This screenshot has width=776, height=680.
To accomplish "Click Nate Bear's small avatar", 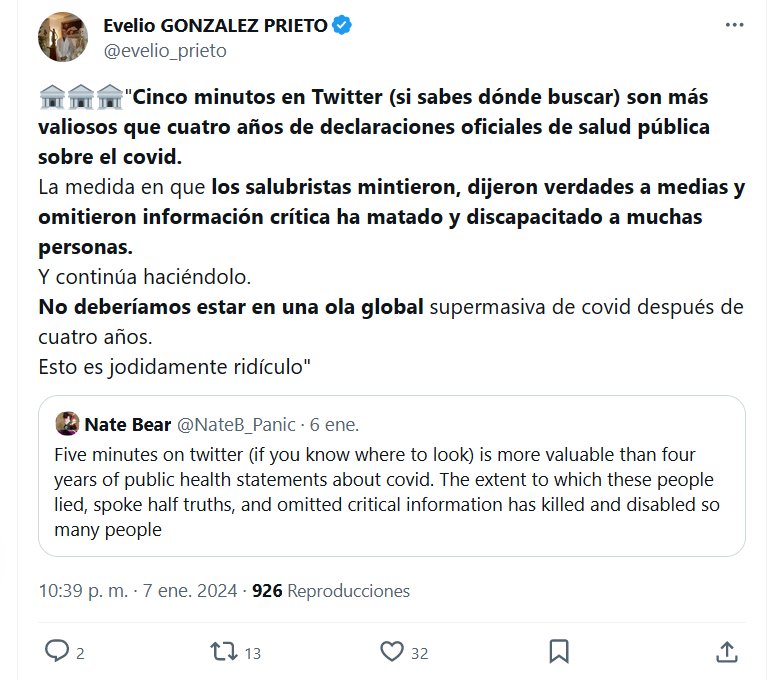I will click(67, 423).
